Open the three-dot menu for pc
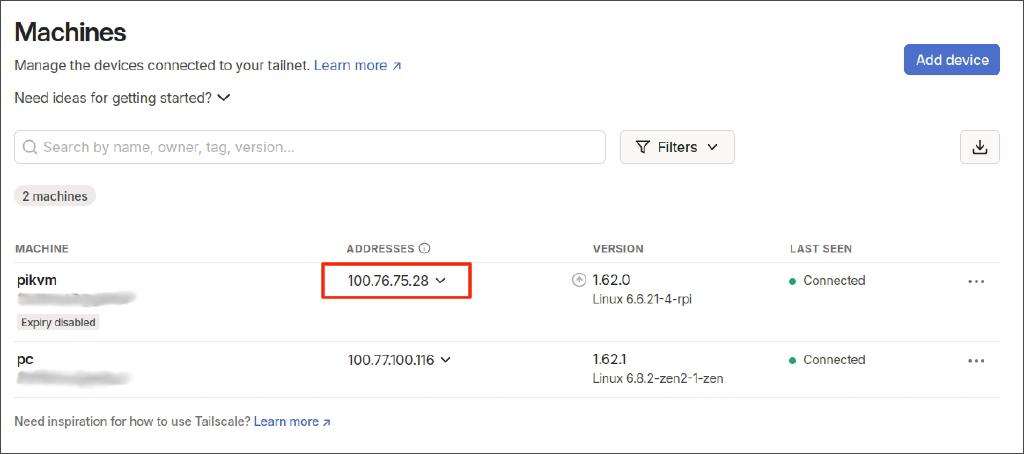This screenshot has width=1024, height=454. coord(976,360)
